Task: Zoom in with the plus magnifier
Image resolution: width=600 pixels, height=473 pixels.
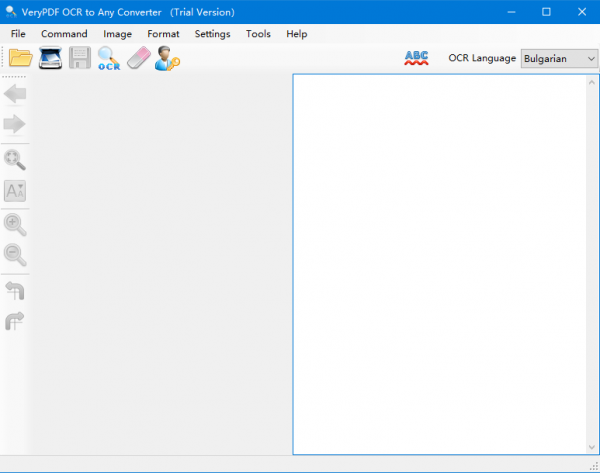Action: [x=15, y=224]
